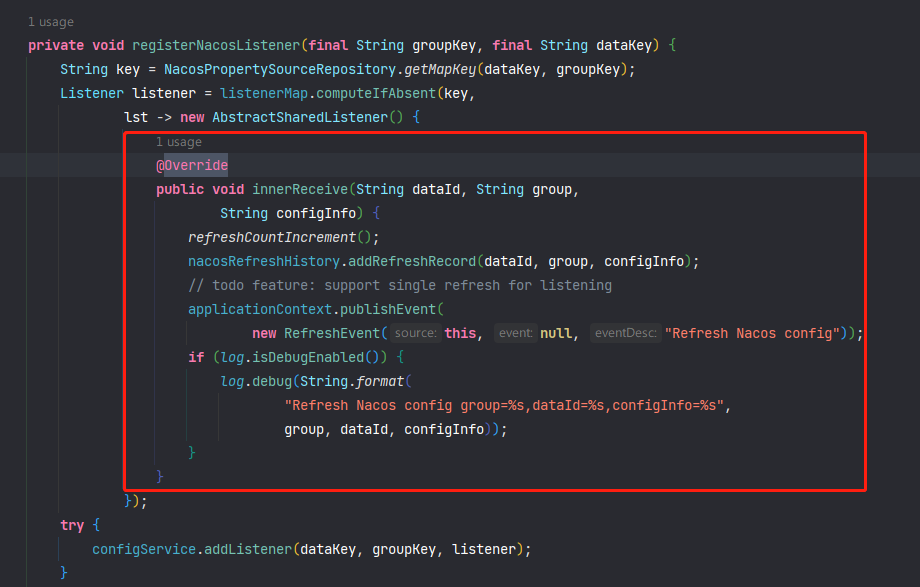Click the 'eventDesc:' inlay parameter hint

coord(625,333)
